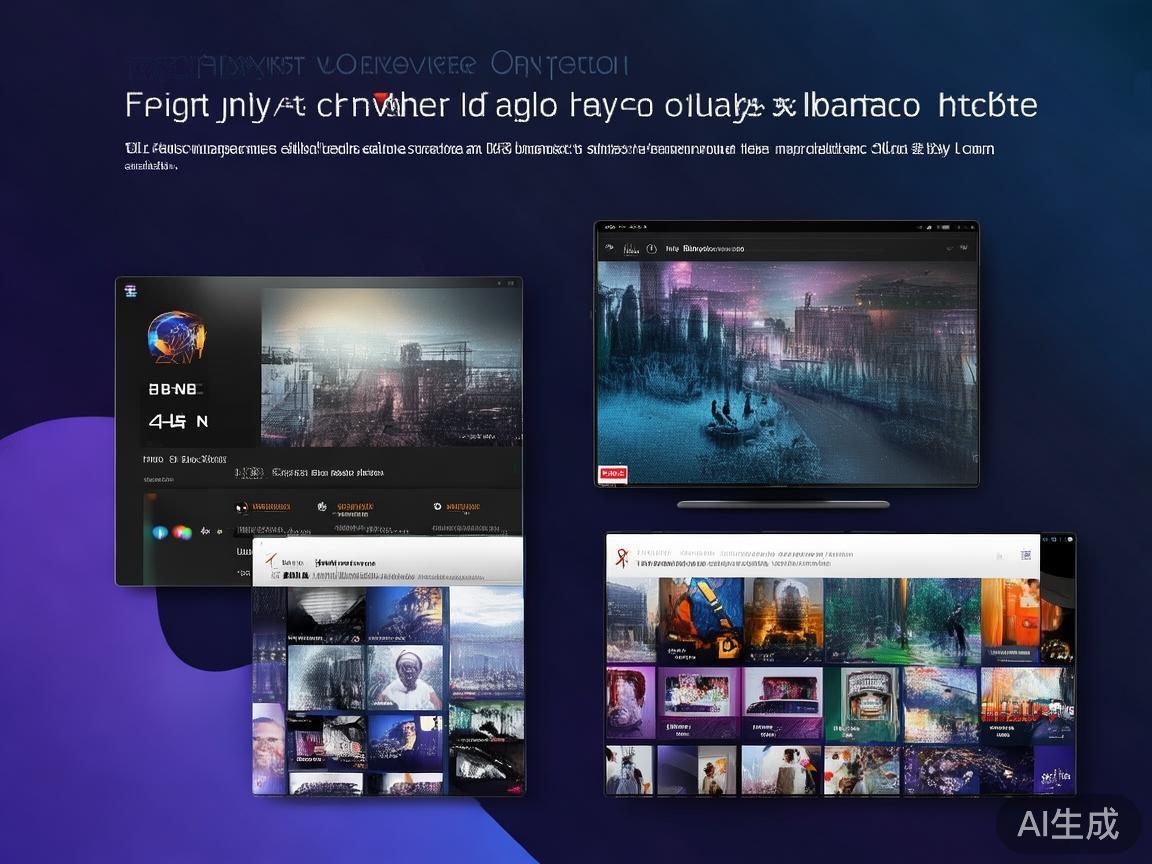Click the blue round icon in dark window bottom panel

coord(160,533)
